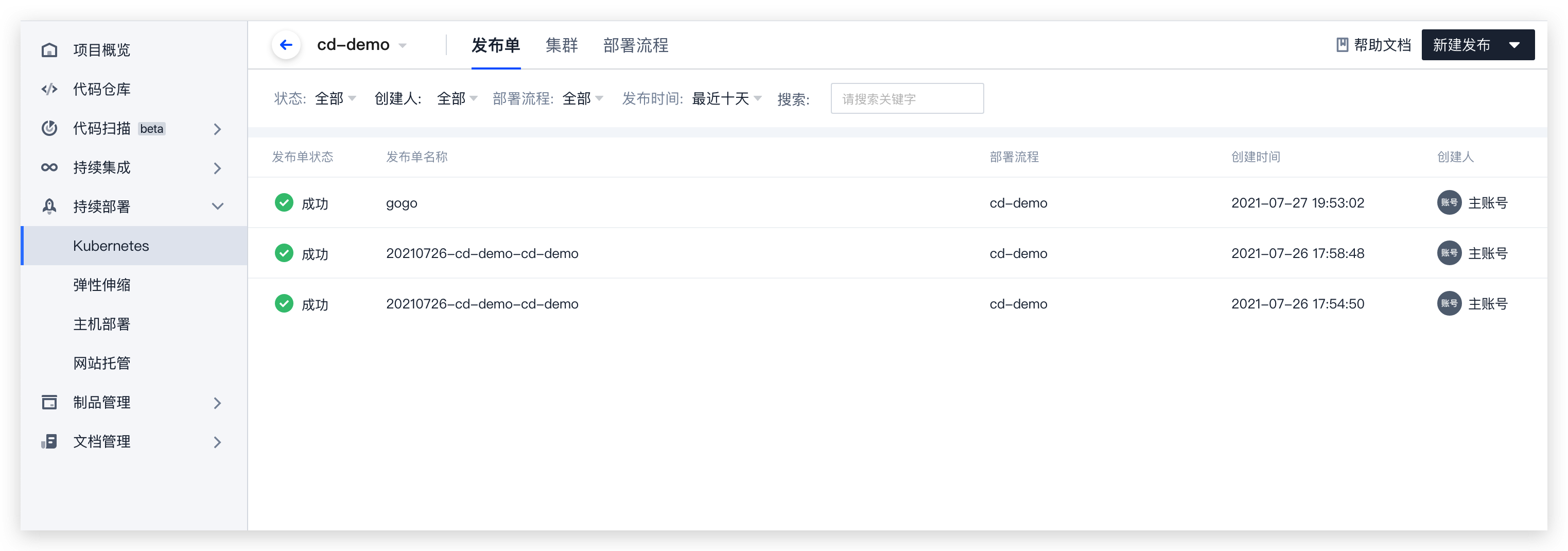Open the 新建发布 dropdown arrow

[1514, 45]
